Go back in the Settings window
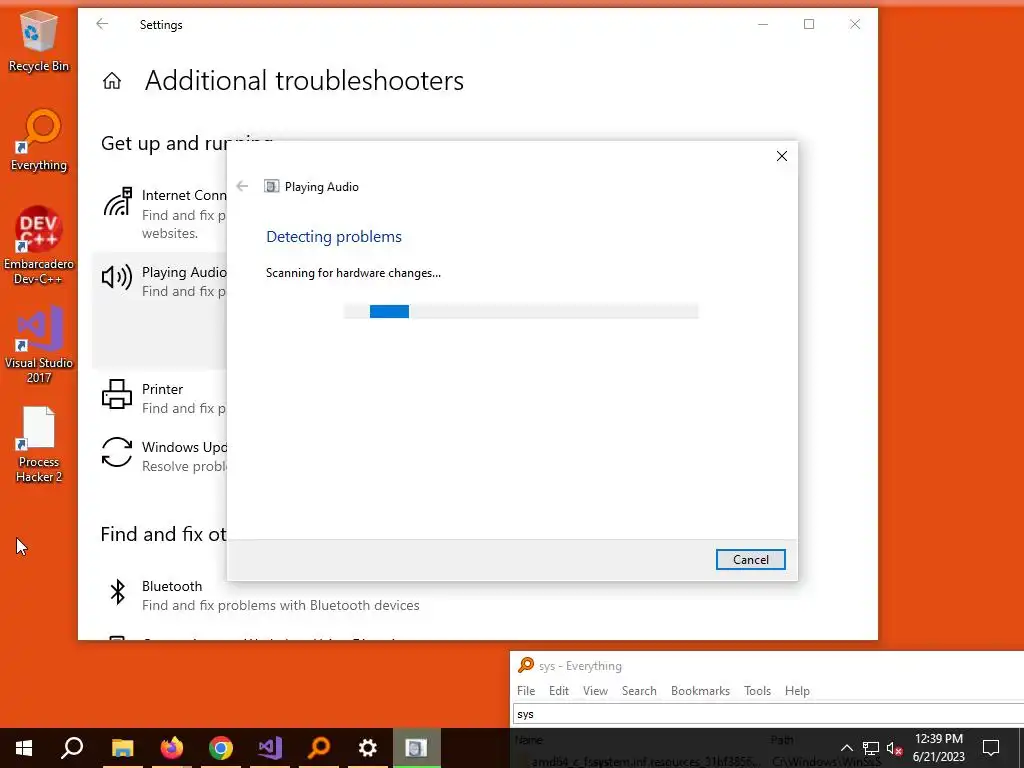The height and width of the screenshot is (768, 1024). pyautogui.click(x=102, y=24)
